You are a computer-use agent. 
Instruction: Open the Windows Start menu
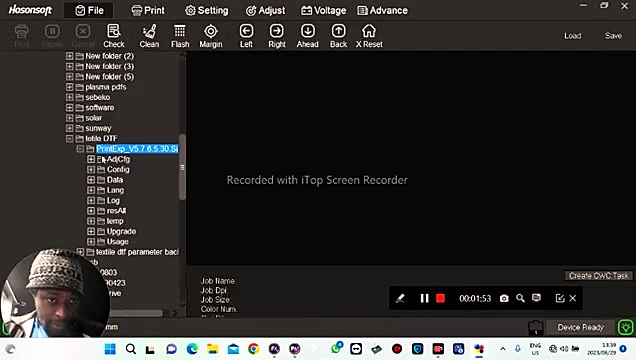pos(110,349)
